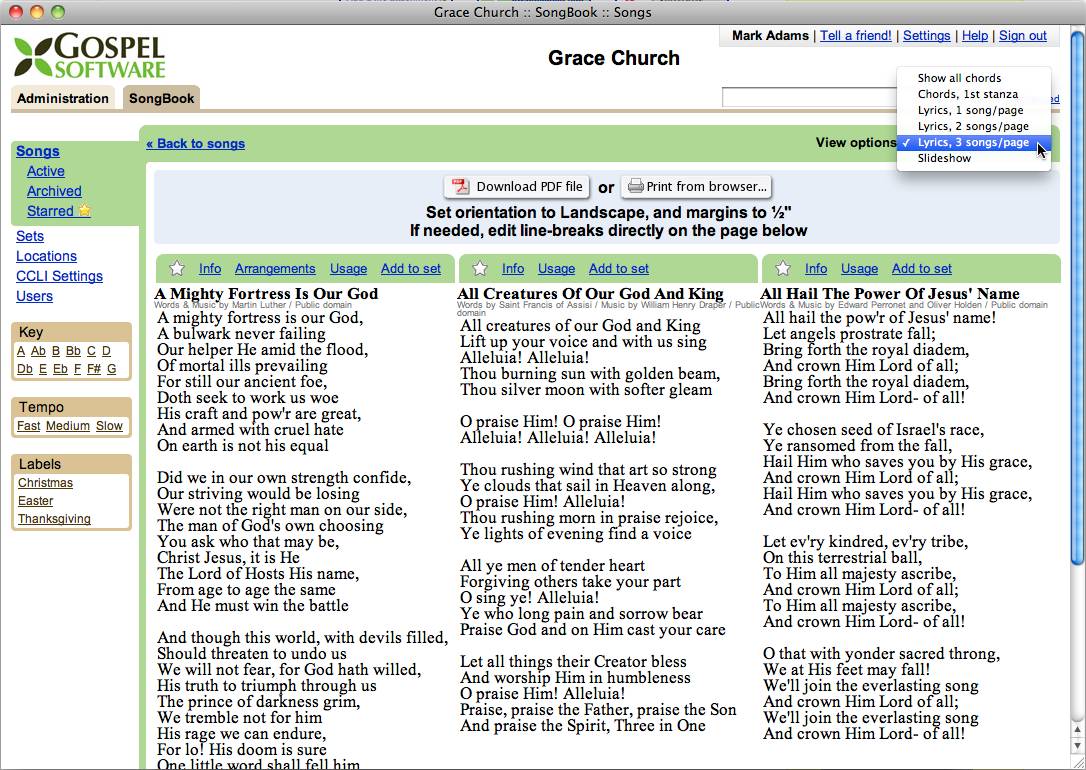Add All Creatures Of Our God And King to set
Screen dimensions: 1086x770
[619, 269]
